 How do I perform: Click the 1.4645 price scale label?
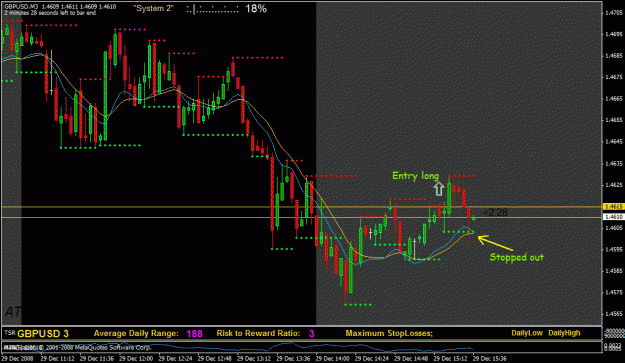click(x=614, y=141)
